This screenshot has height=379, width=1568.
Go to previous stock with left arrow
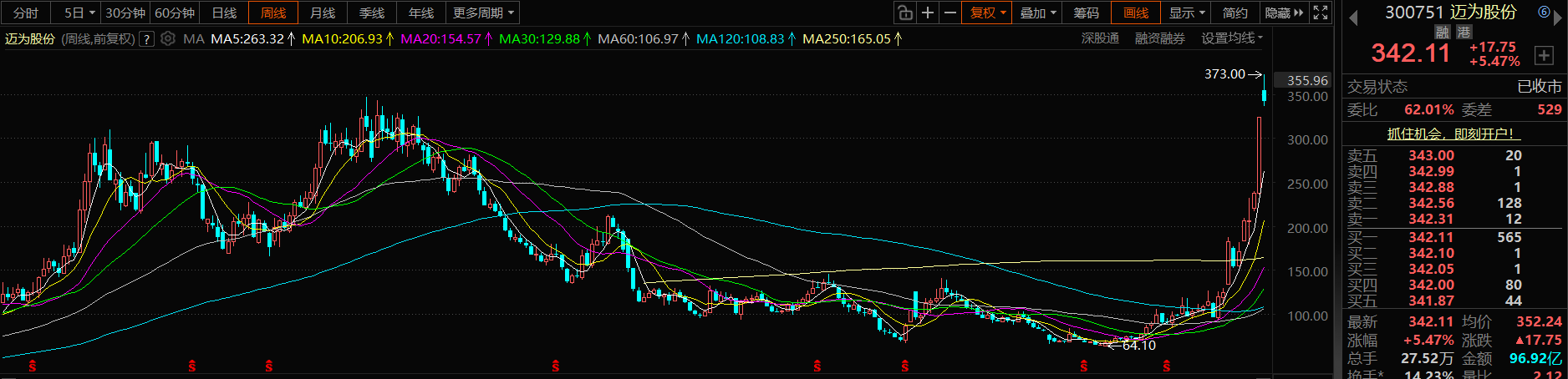(1353, 17)
